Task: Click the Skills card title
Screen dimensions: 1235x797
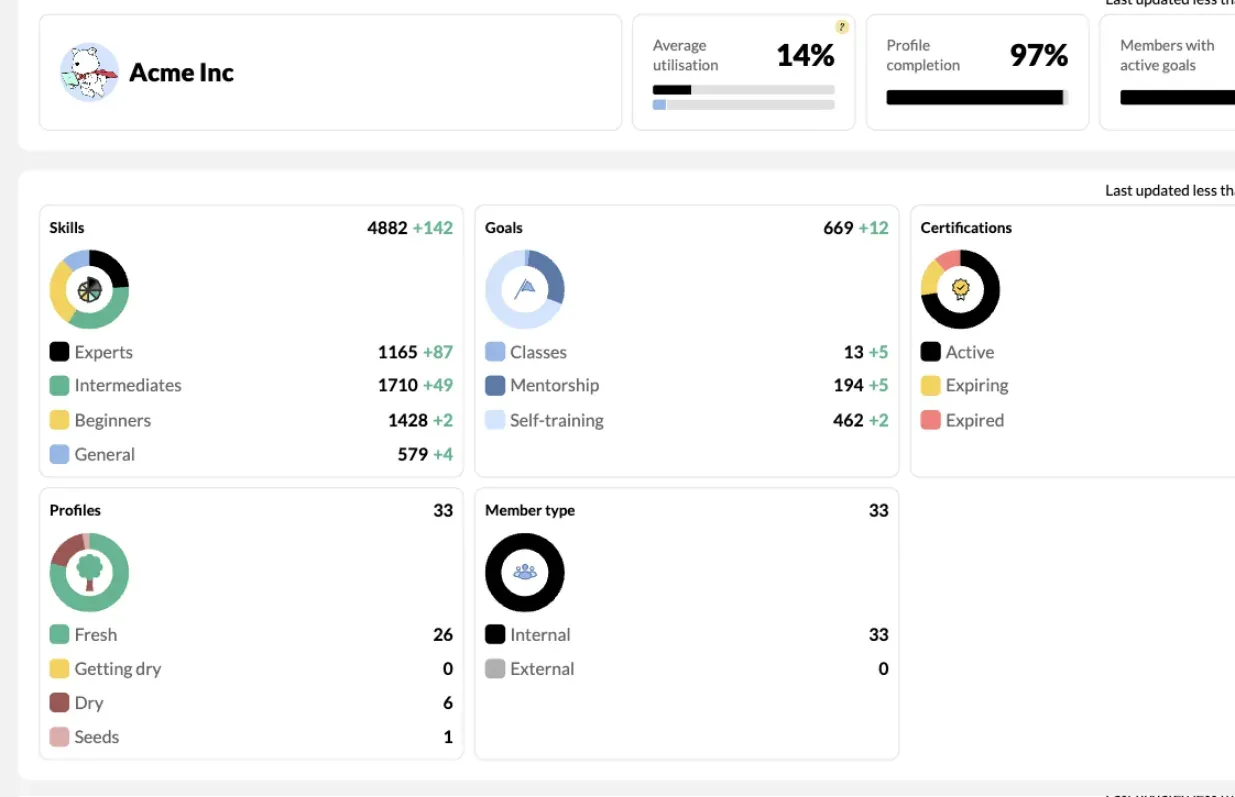Action: point(67,228)
